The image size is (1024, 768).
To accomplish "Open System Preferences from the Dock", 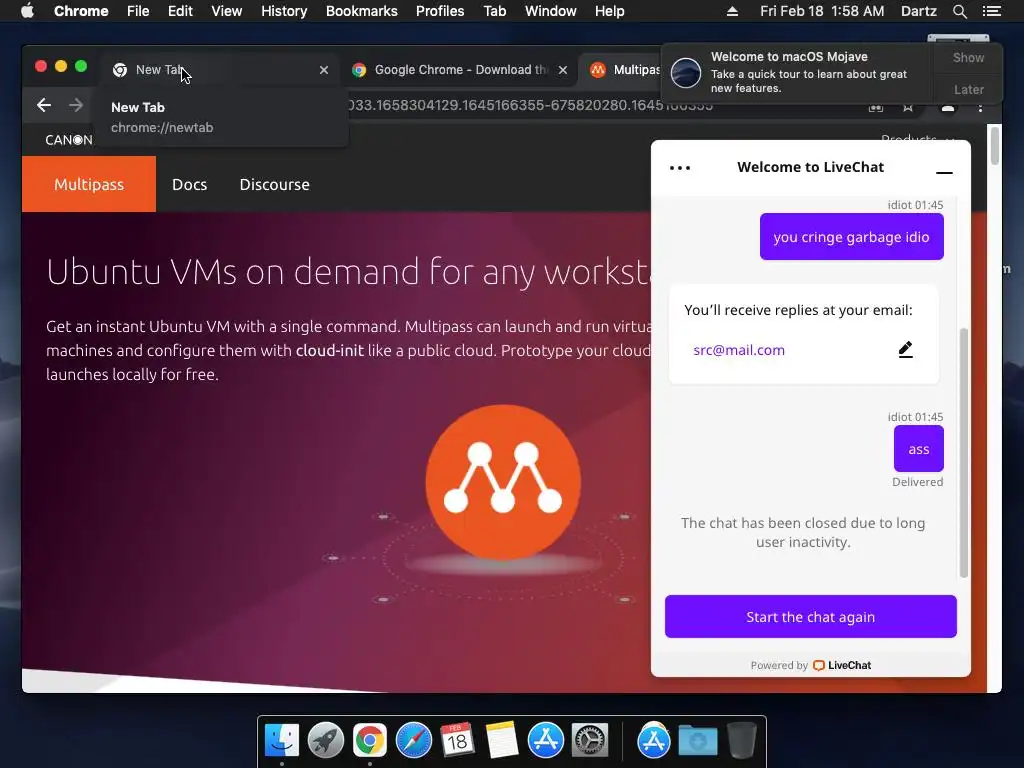I will point(590,741).
